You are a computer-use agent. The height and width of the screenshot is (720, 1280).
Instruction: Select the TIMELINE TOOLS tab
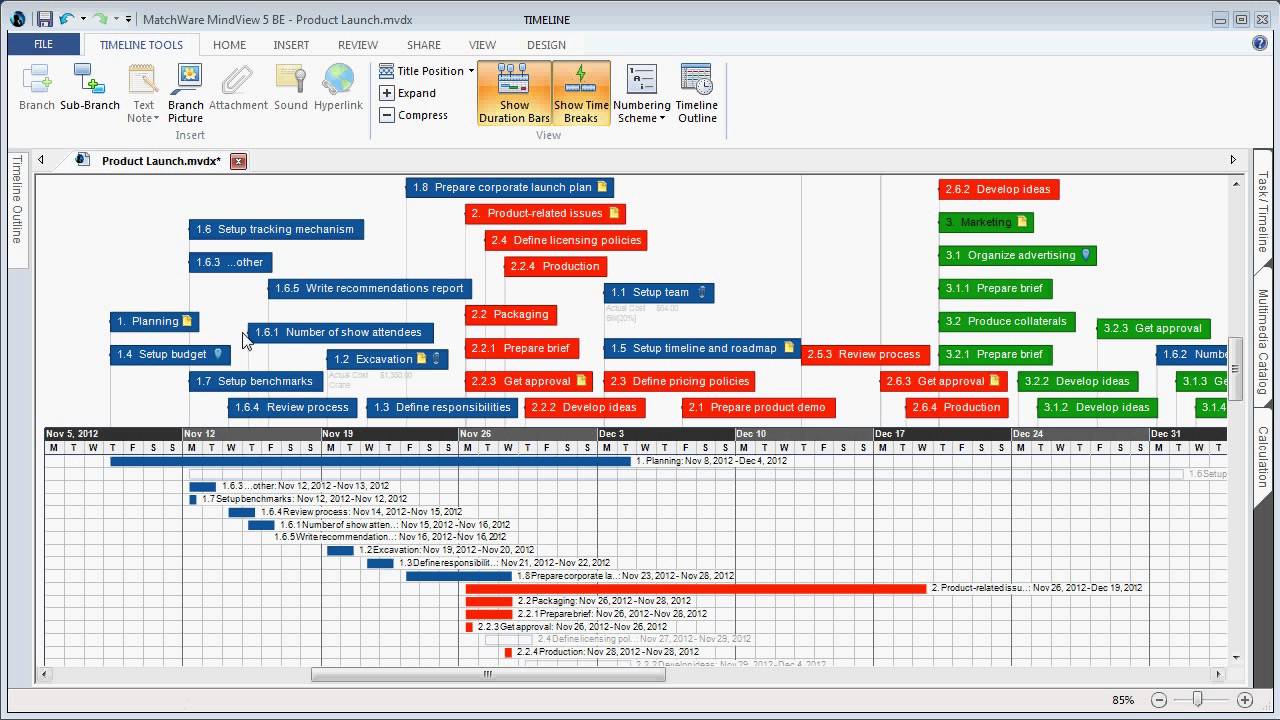coord(141,45)
